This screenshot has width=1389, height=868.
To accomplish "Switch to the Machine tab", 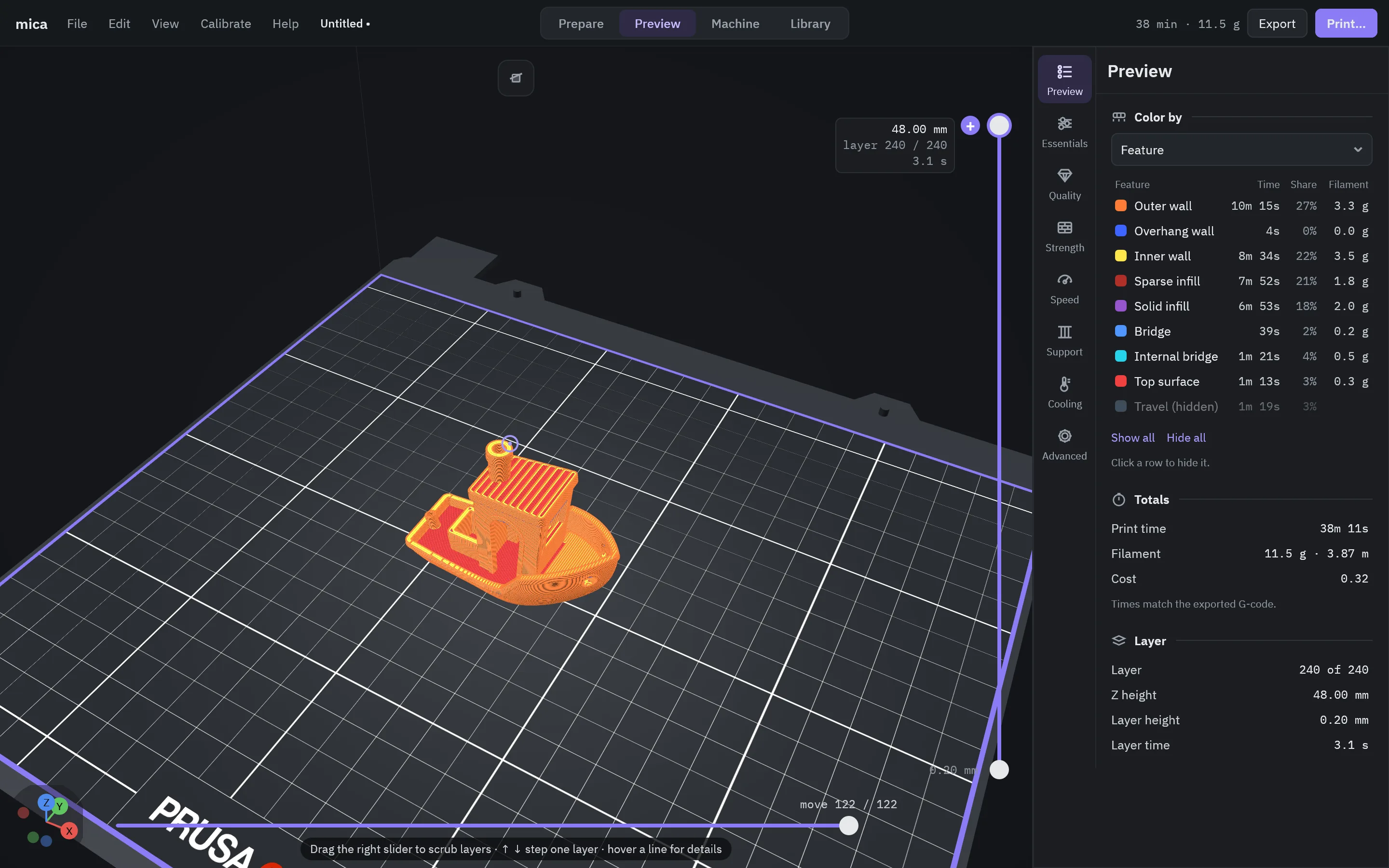I will click(x=735, y=24).
